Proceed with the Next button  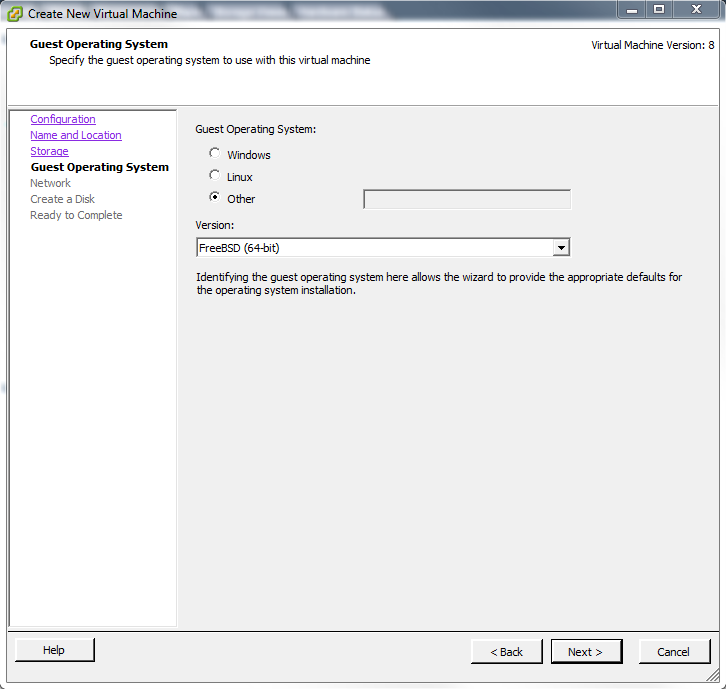(x=586, y=652)
